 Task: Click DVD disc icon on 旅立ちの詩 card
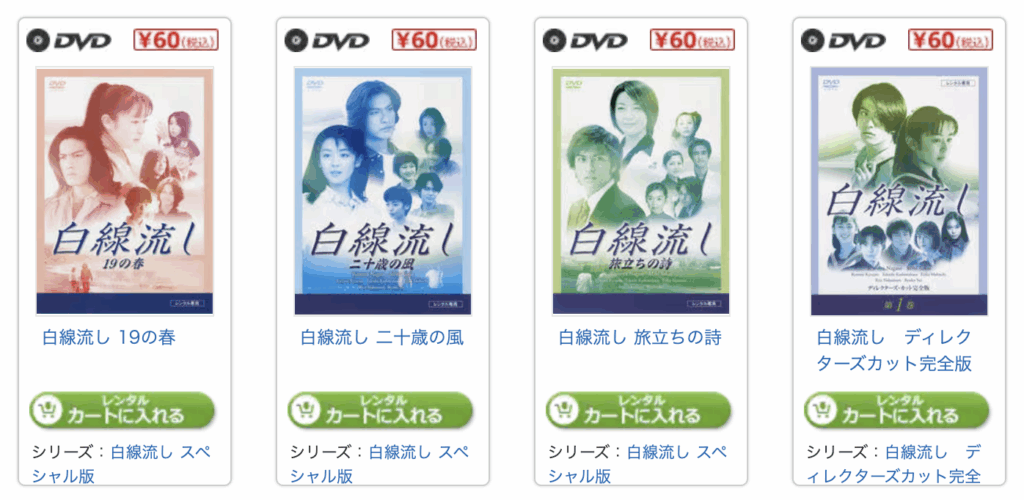[x=554, y=40]
